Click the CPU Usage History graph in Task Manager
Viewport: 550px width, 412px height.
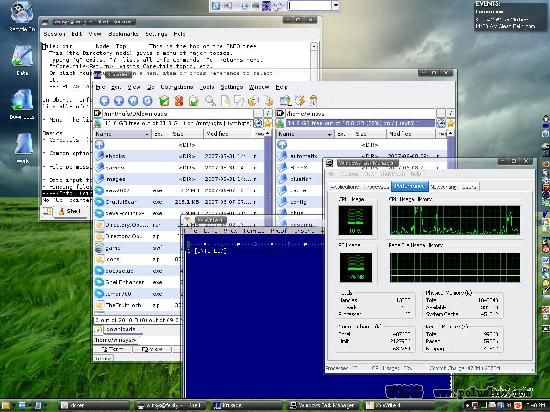455,220
